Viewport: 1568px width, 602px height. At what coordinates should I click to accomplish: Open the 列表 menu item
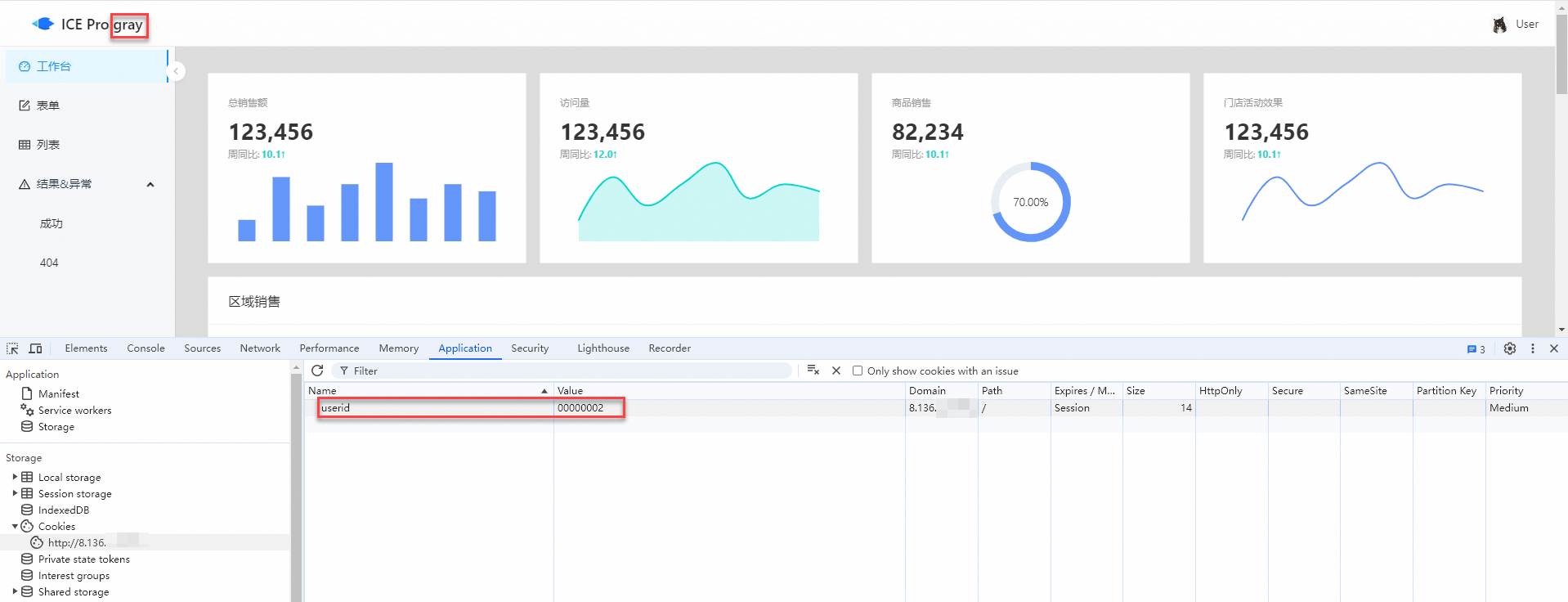tap(86, 145)
